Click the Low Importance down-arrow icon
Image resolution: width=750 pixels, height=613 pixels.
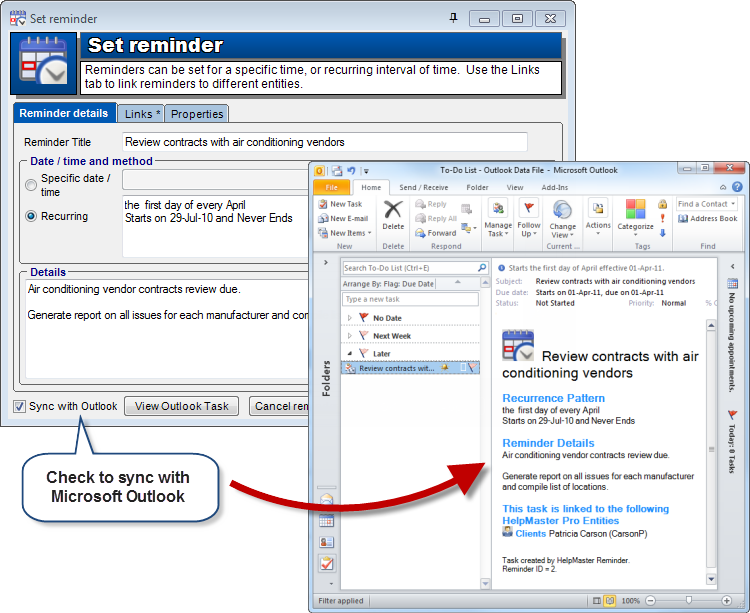pos(662,233)
